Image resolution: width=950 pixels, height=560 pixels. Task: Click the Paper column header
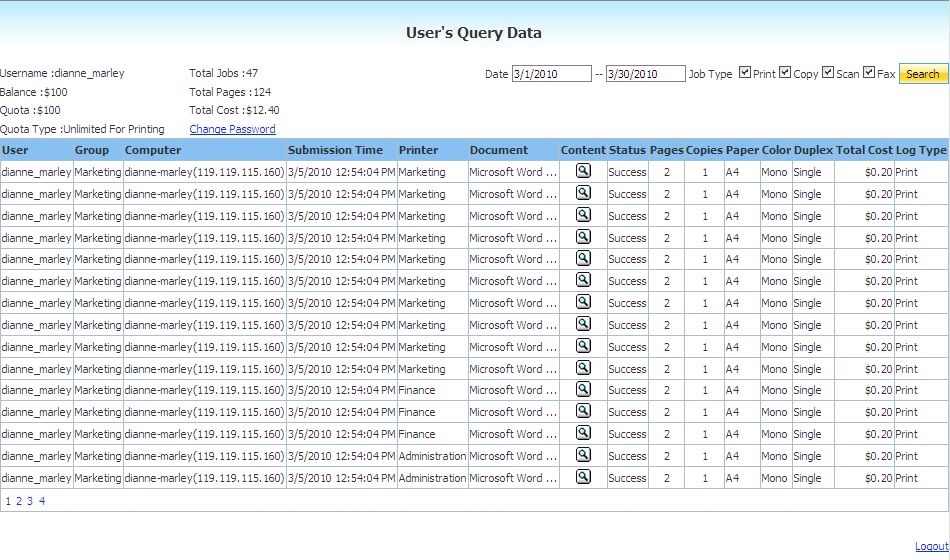(742, 150)
